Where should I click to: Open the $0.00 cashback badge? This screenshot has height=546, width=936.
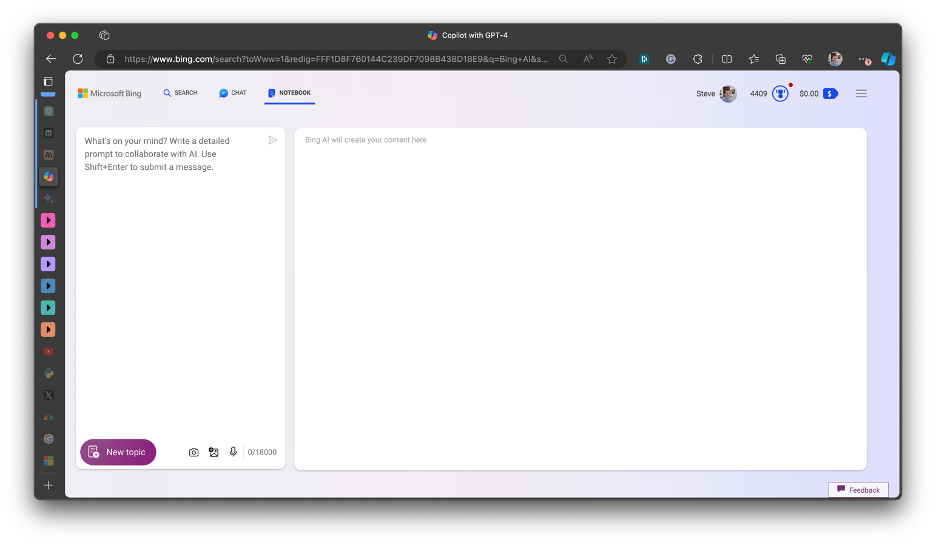tap(818, 94)
